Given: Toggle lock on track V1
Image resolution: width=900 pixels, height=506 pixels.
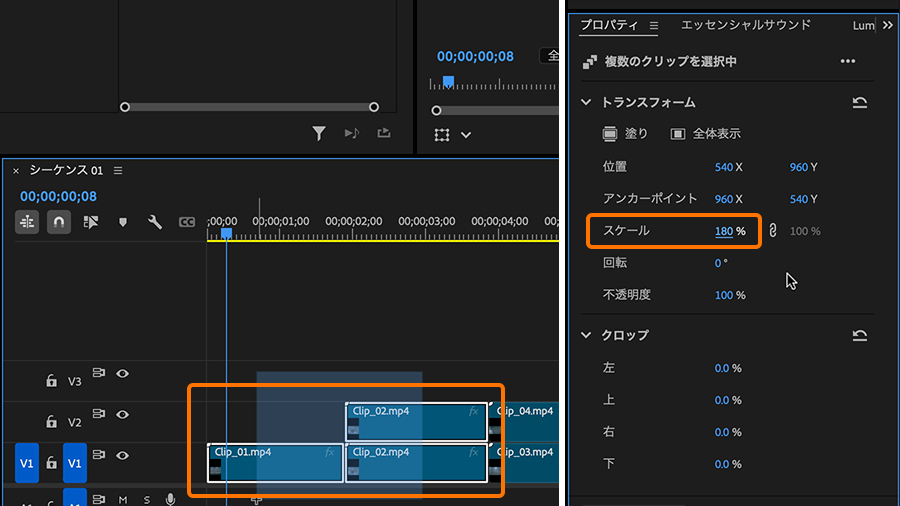Looking at the screenshot, I should [52, 462].
